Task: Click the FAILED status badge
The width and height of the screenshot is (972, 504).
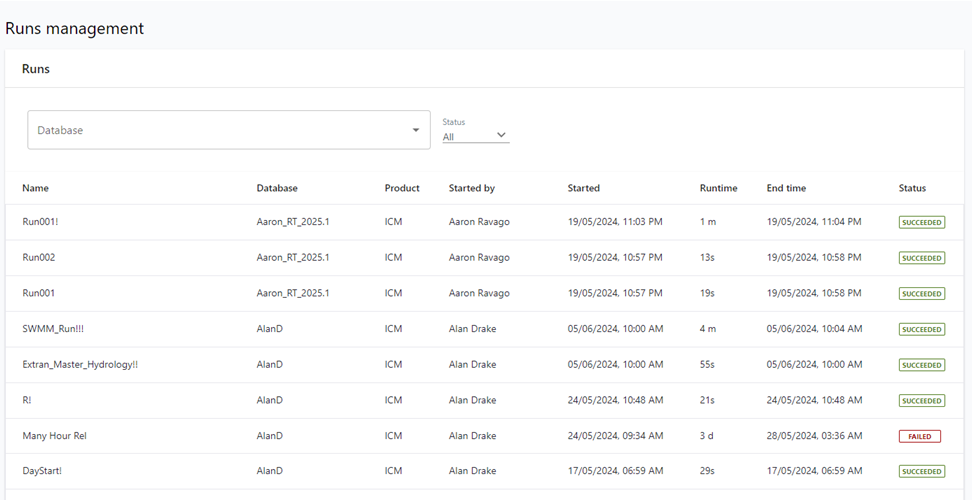Action: click(x=920, y=436)
